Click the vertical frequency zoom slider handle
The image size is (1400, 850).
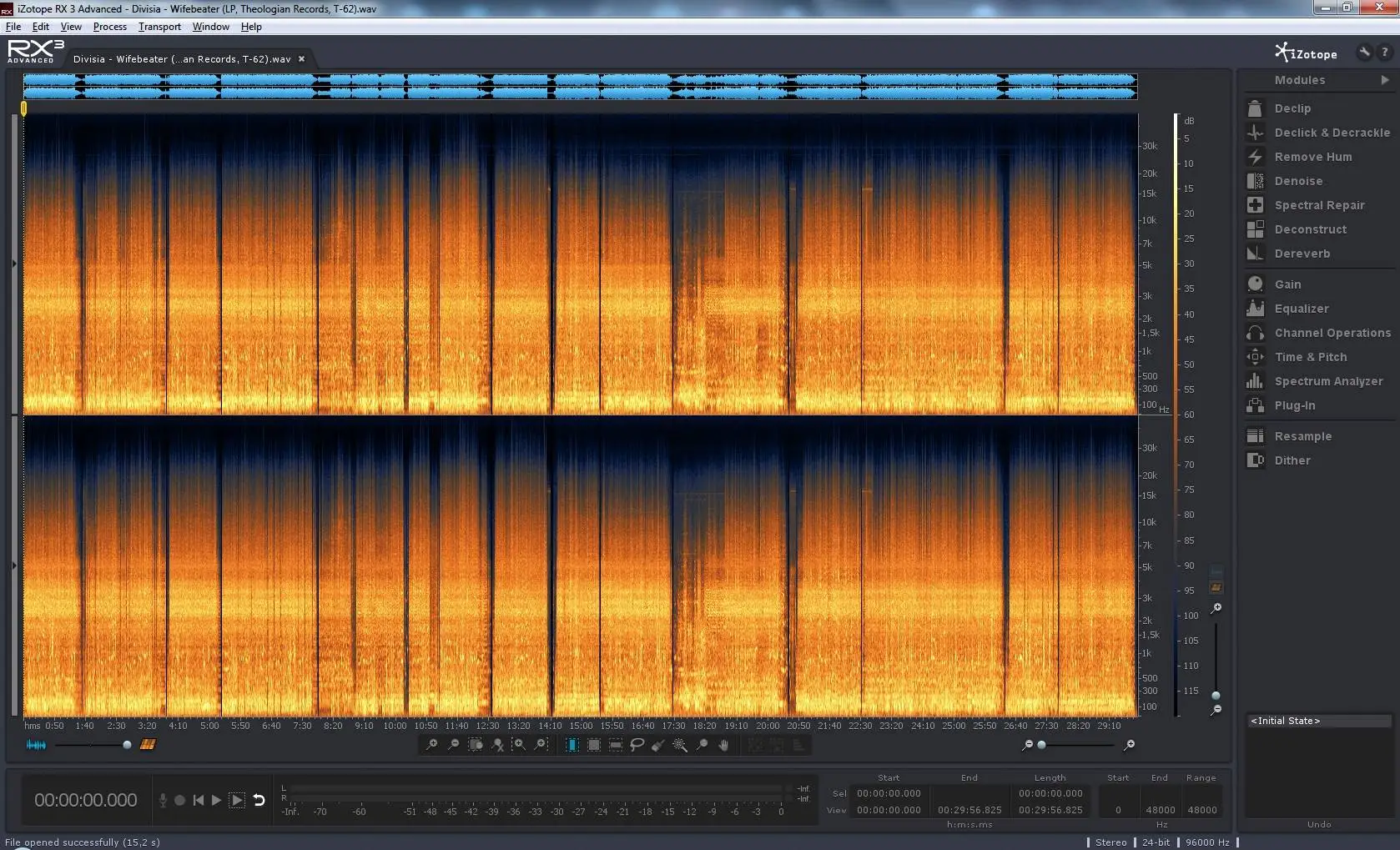[x=1216, y=696]
